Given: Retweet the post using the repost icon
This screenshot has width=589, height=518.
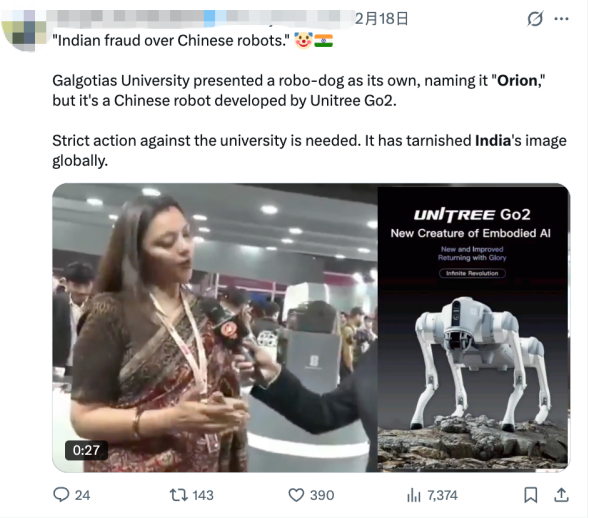Looking at the screenshot, I should coord(178,495).
